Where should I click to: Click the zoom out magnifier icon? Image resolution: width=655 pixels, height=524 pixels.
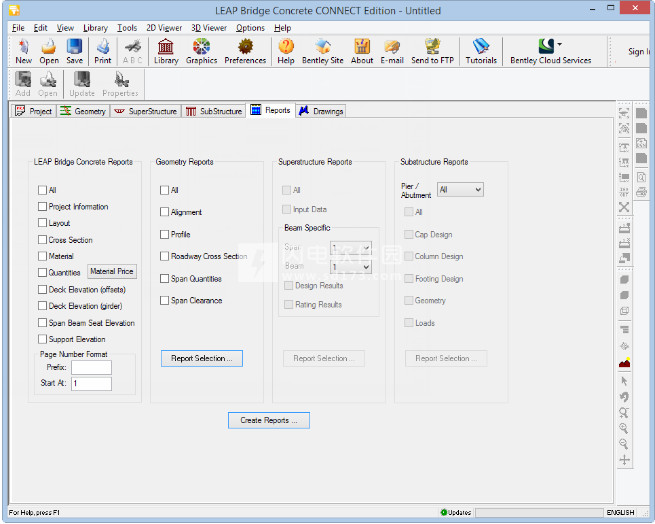pyautogui.click(x=624, y=444)
